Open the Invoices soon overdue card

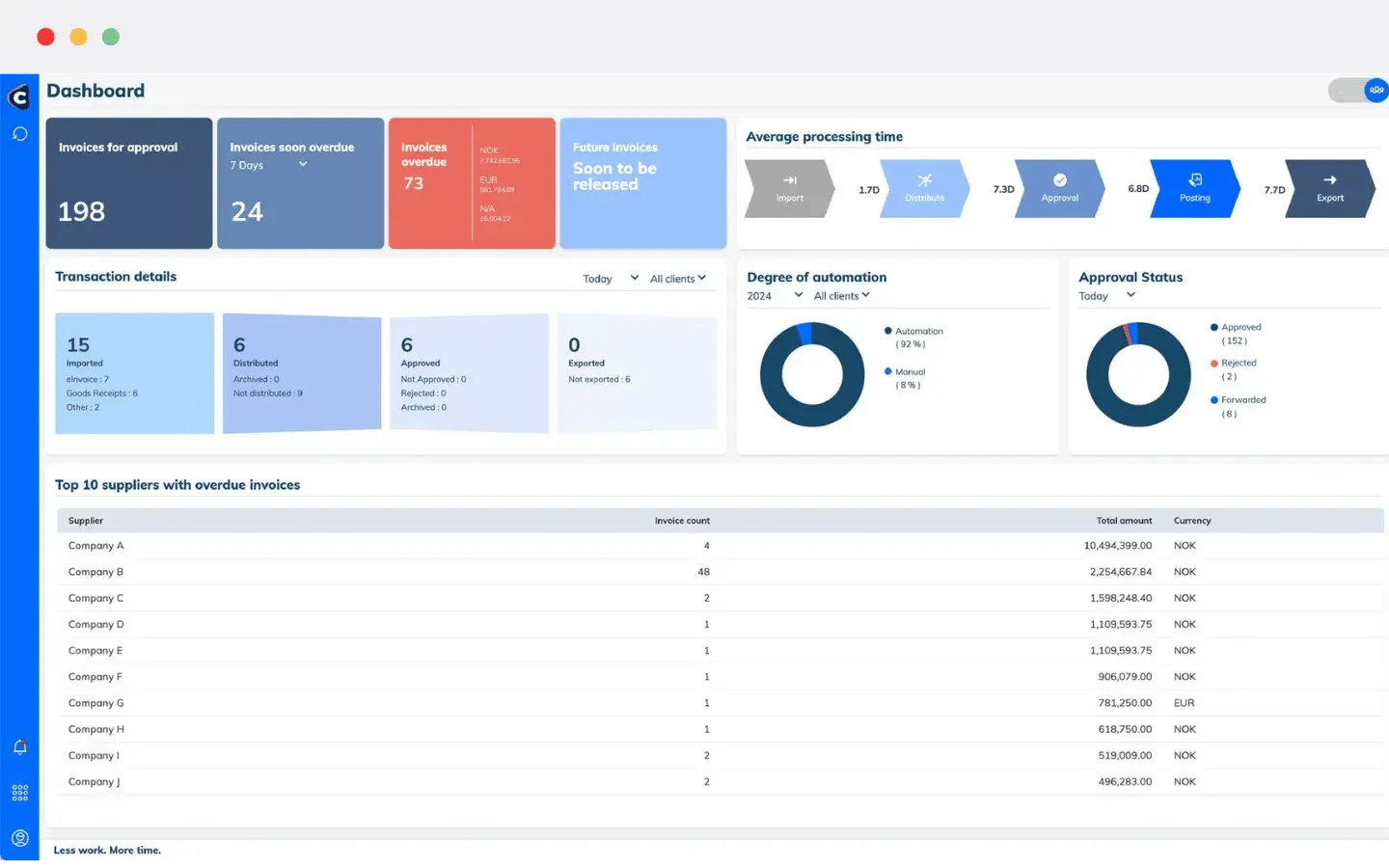301,183
